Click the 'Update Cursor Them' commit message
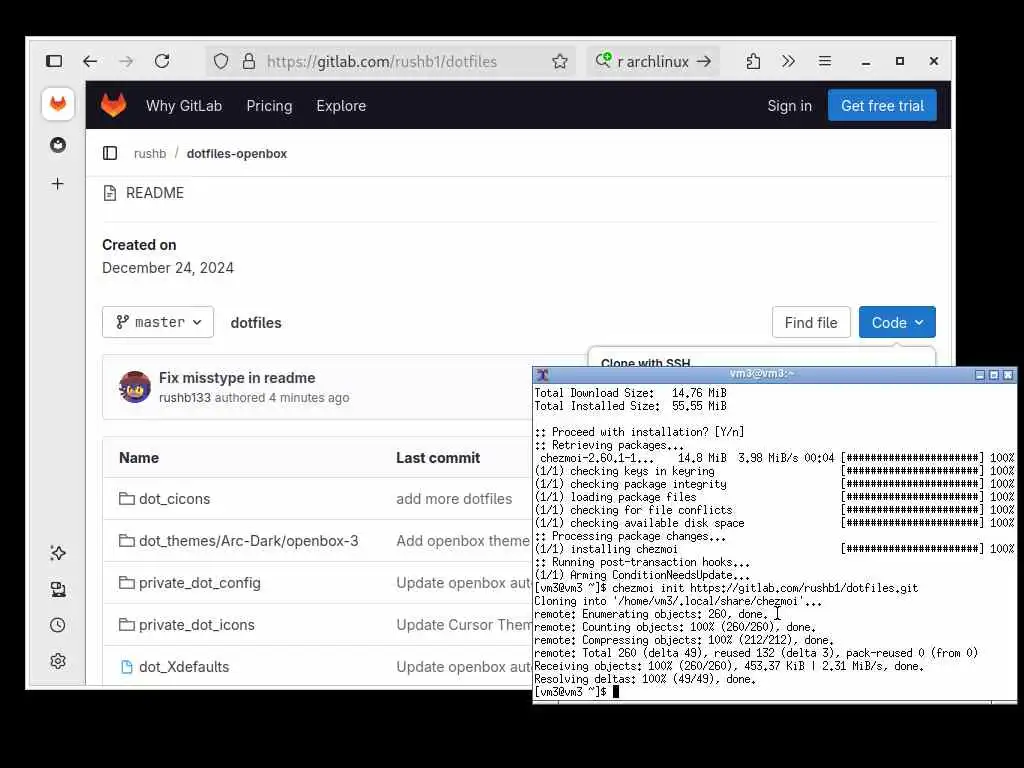1024x768 pixels. pos(464,625)
